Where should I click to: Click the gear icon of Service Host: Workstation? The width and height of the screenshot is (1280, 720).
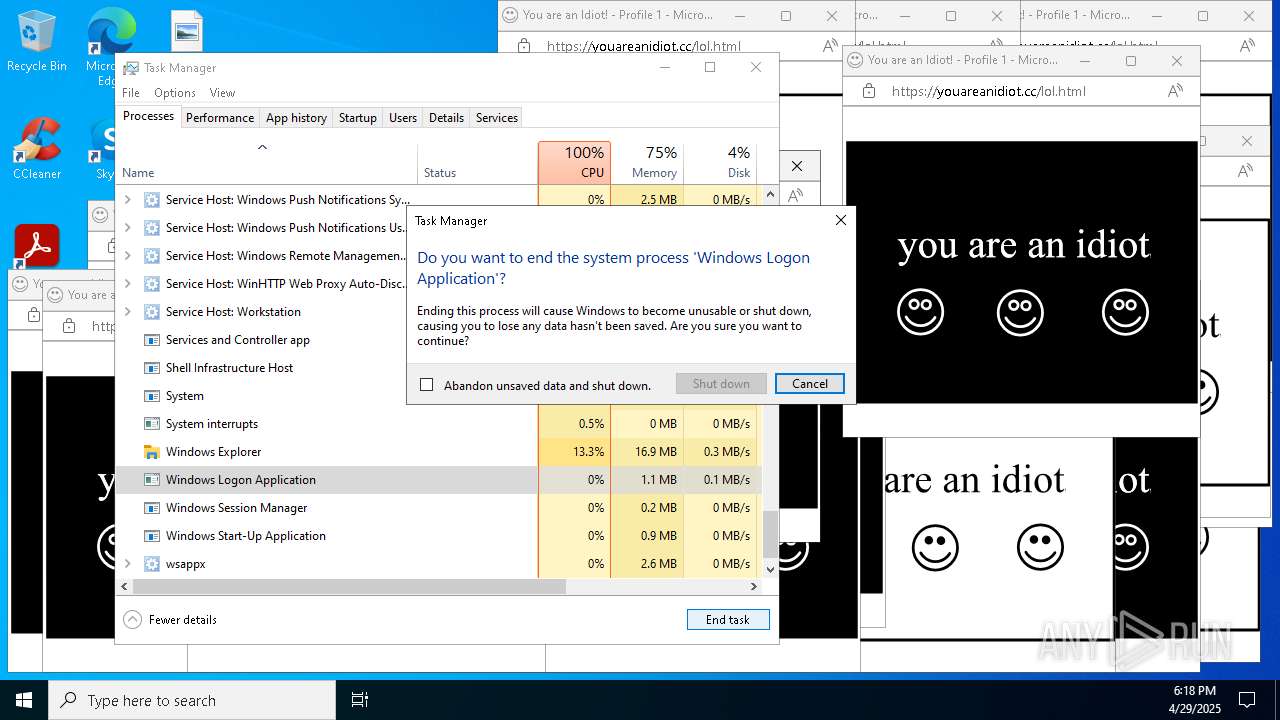click(x=152, y=312)
